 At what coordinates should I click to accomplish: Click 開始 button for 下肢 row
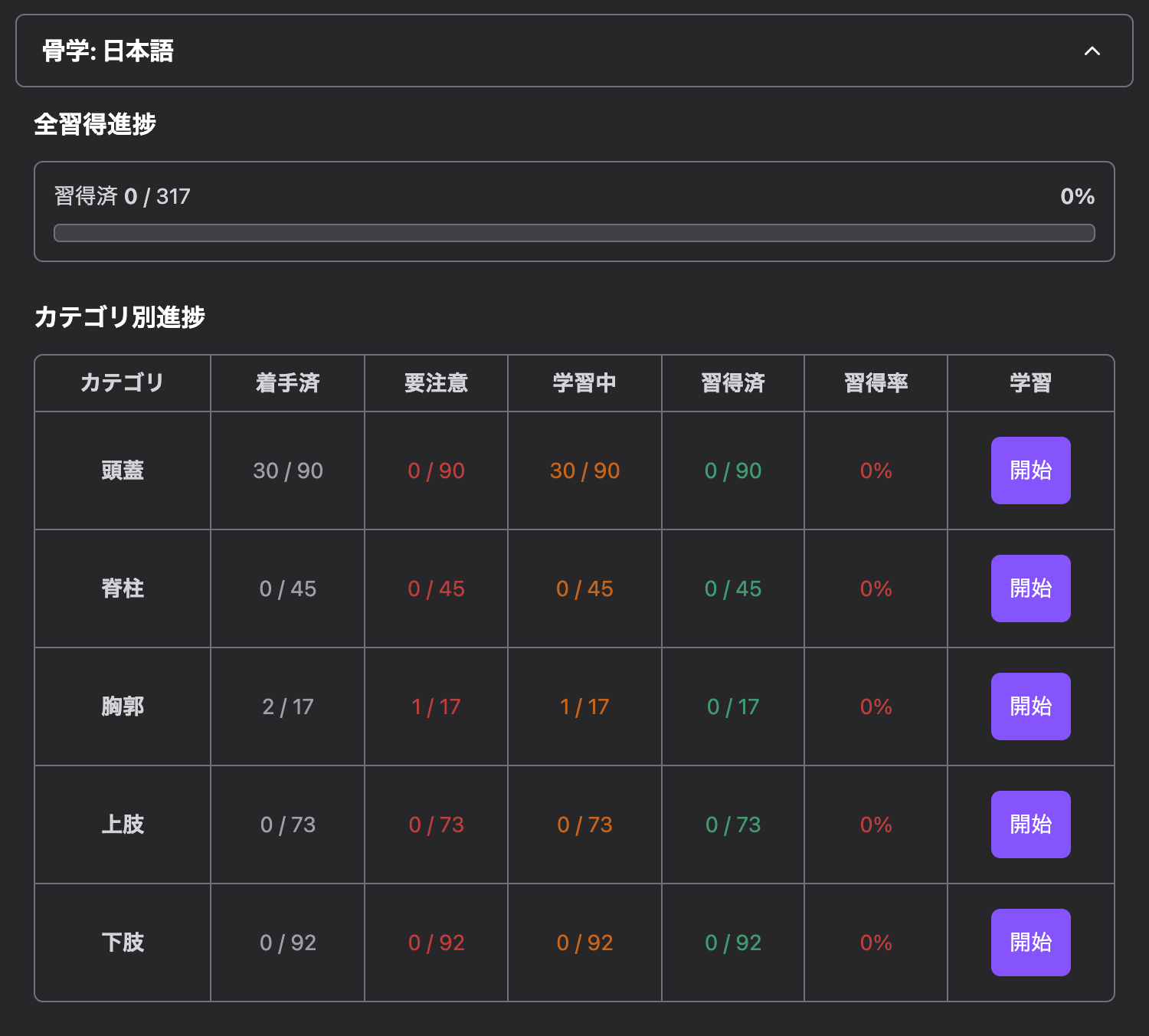click(1031, 943)
